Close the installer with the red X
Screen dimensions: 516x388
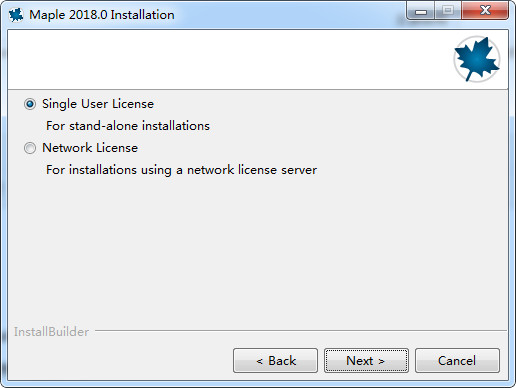pyautogui.click(x=485, y=11)
